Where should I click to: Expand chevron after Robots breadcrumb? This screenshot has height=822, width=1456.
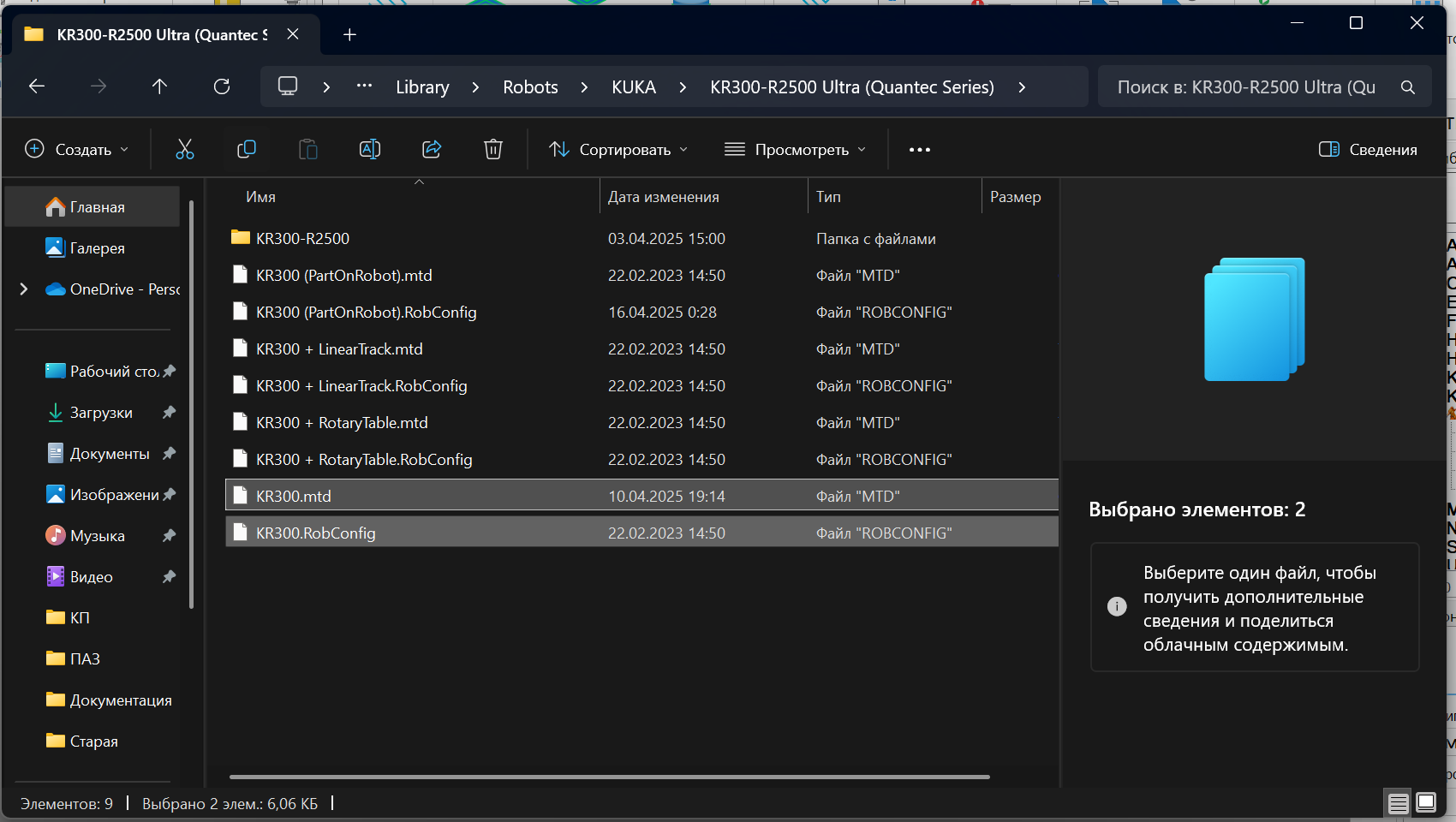tap(584, 87)
